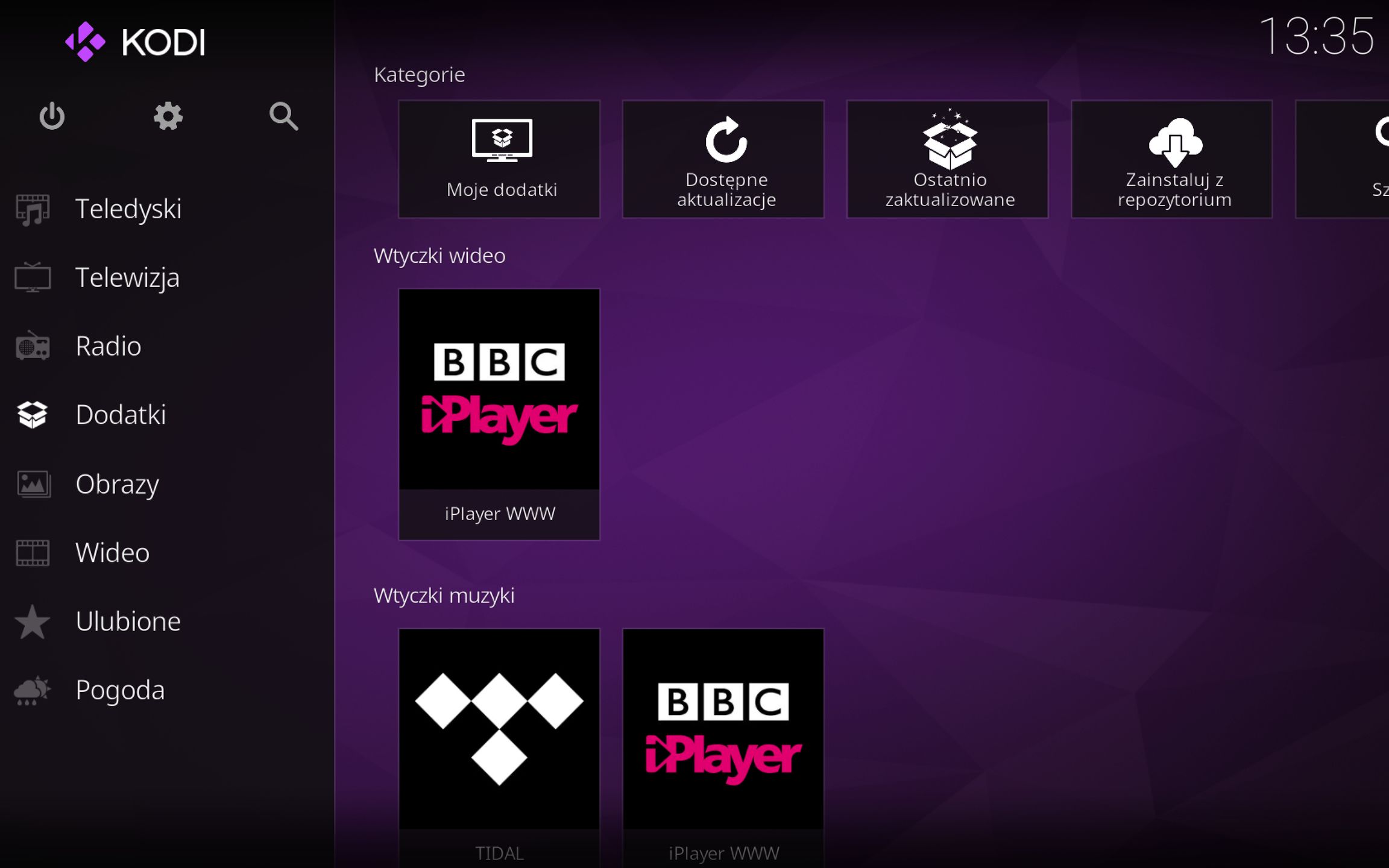Image resolution: width=1389 pixels, height=868 pixels.
Task: Click the Ulubione star icon
Action: coord(33,621)
